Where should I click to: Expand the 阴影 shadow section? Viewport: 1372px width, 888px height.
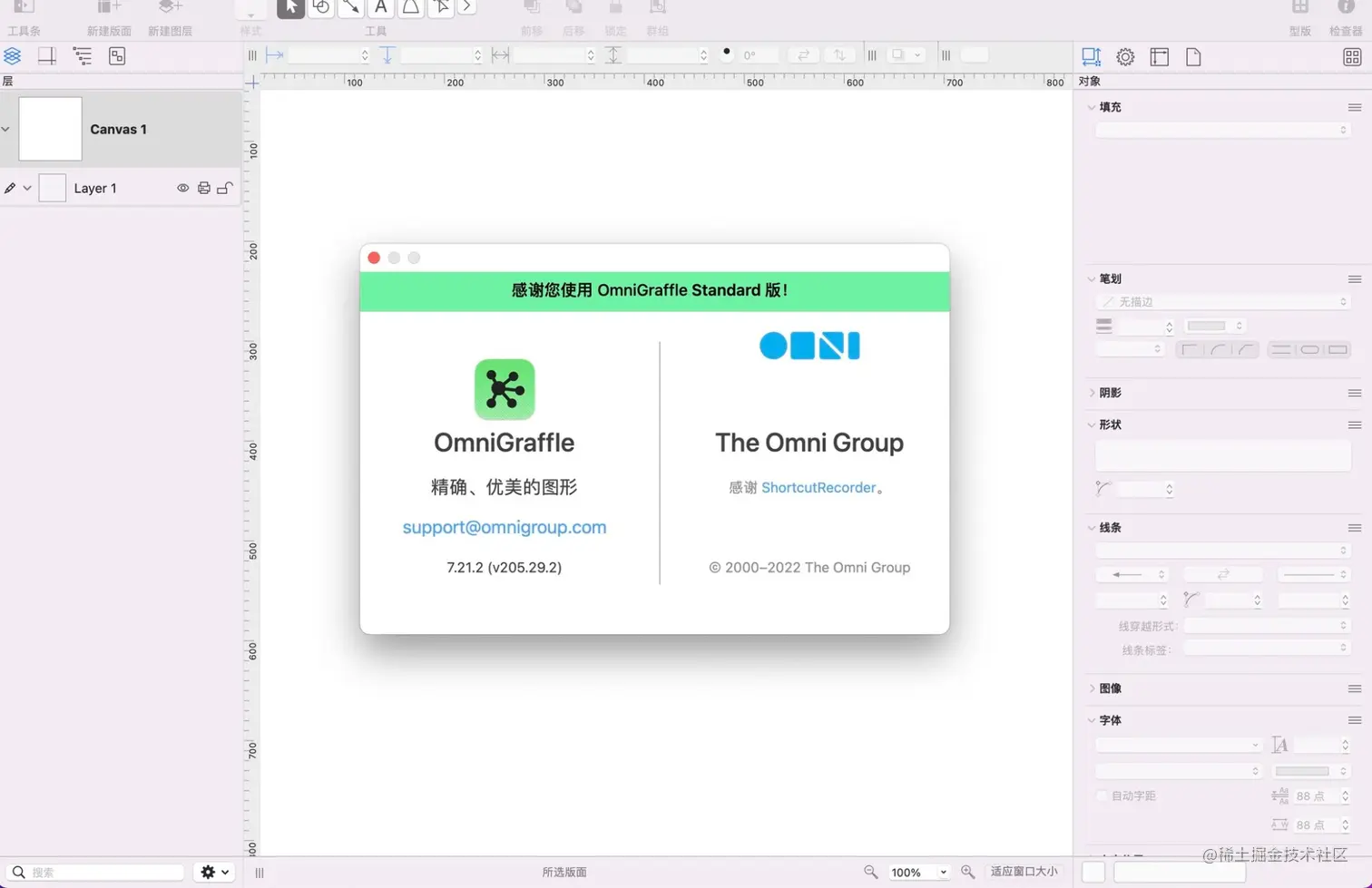tap(1092, 393)
